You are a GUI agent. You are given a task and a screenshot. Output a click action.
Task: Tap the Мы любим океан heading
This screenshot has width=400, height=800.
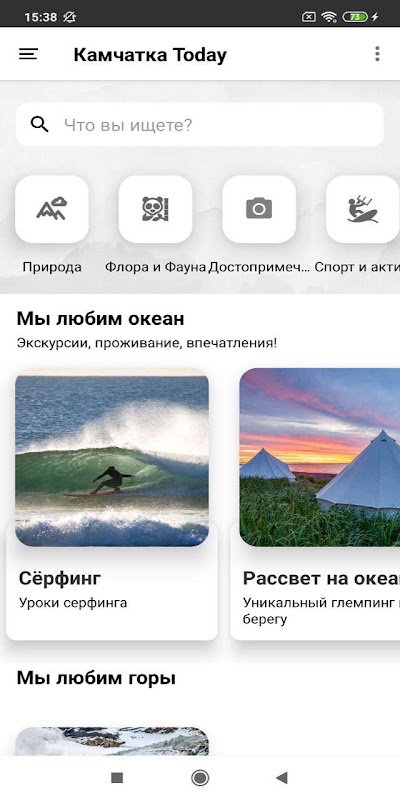tap(101, 319)
